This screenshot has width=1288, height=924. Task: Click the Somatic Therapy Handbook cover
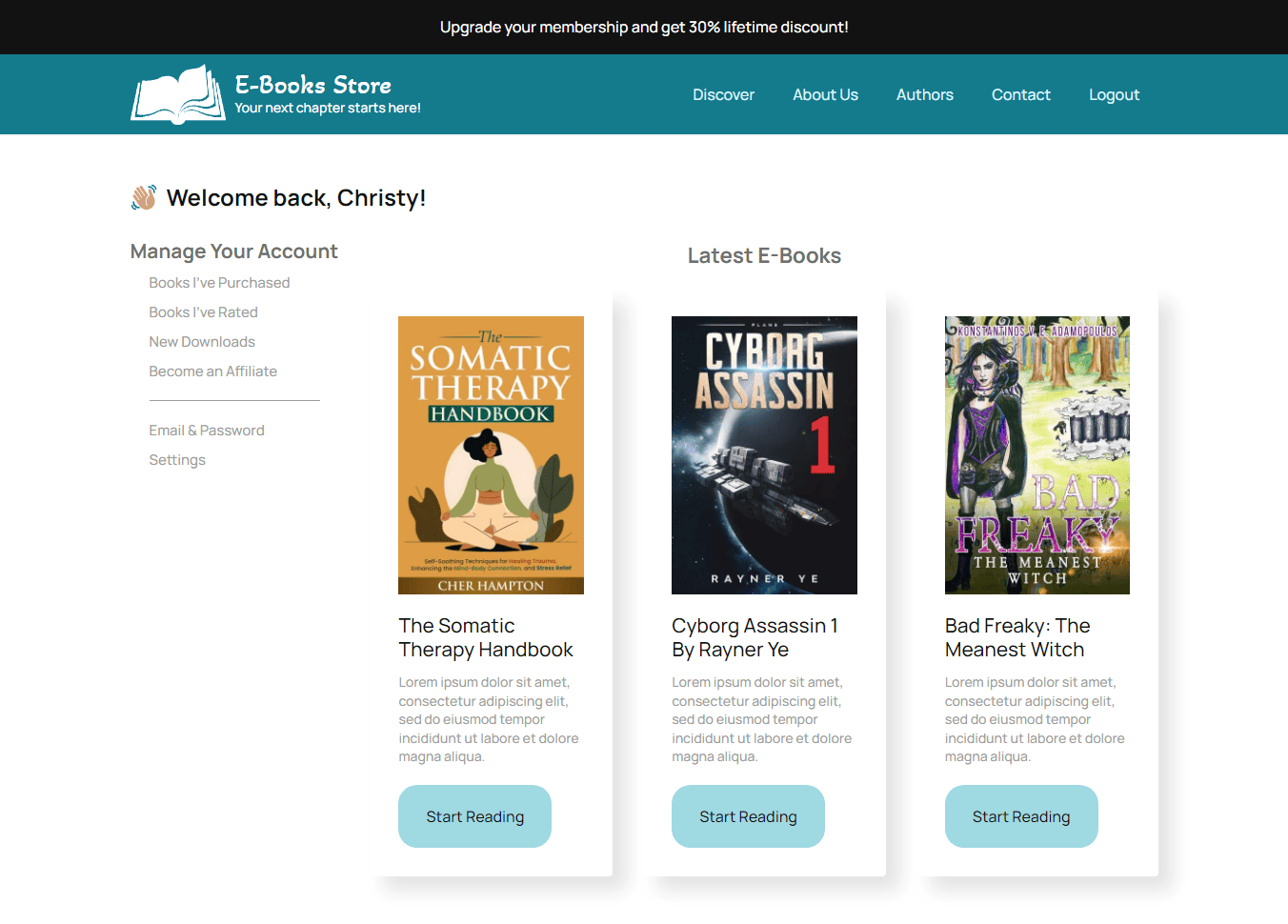pos(491,455)
